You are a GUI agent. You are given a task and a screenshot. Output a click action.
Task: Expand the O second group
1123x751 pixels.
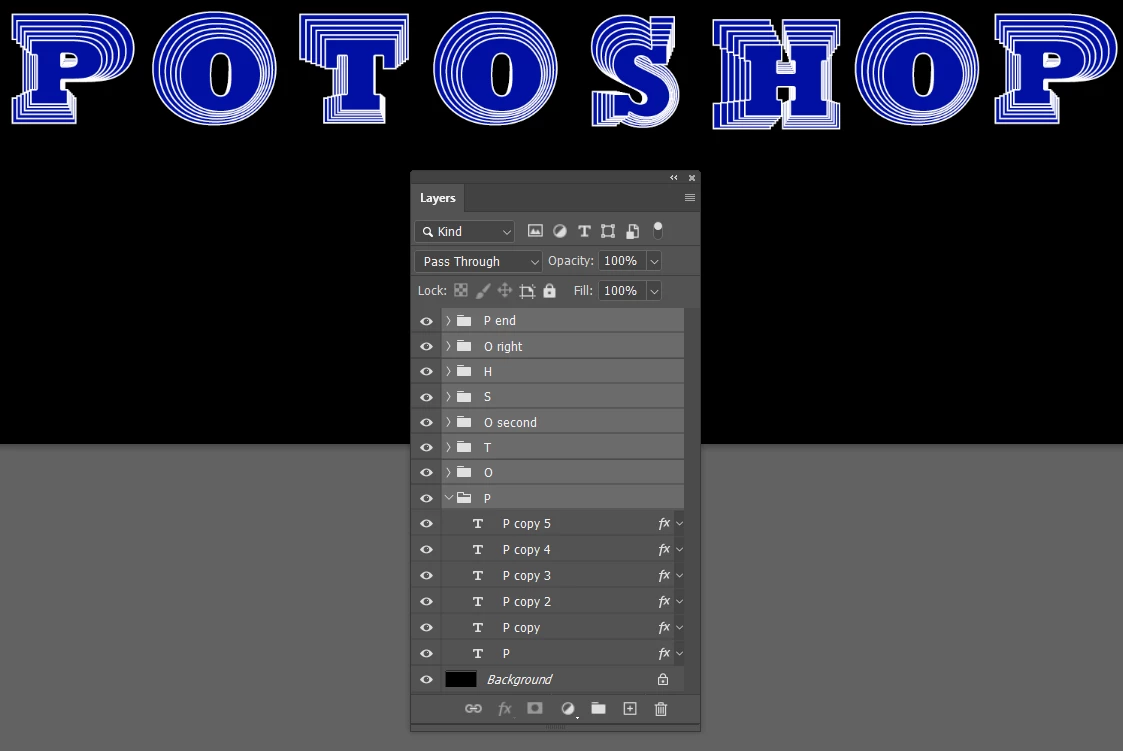coord(448,422)
